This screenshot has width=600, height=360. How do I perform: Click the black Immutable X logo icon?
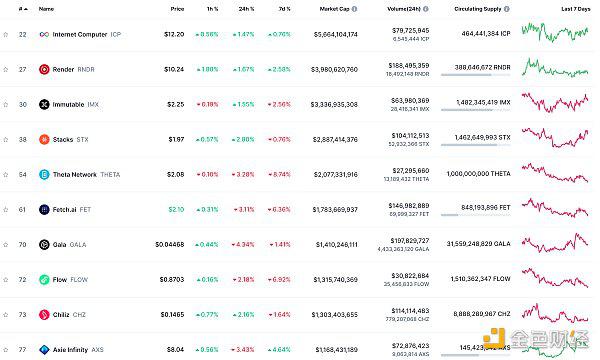click(x=44, y=104)
